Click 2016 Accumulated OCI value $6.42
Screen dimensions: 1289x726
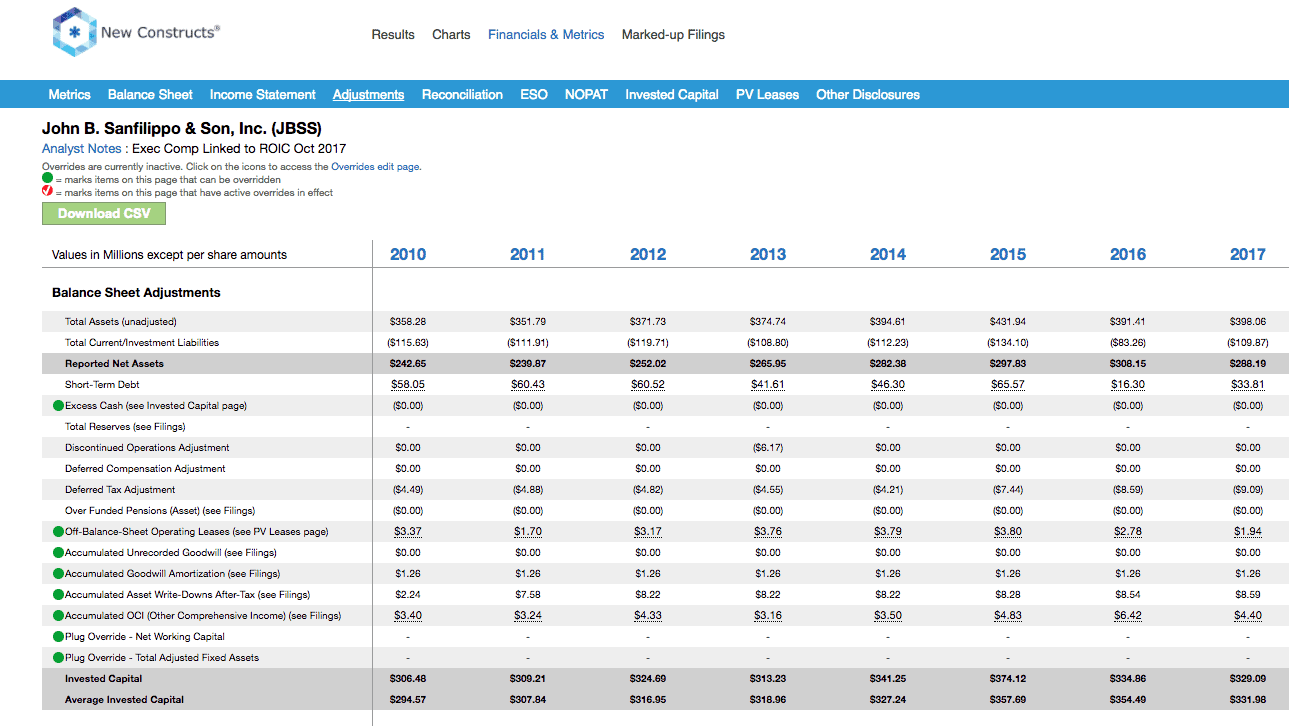click(1128, 616)
